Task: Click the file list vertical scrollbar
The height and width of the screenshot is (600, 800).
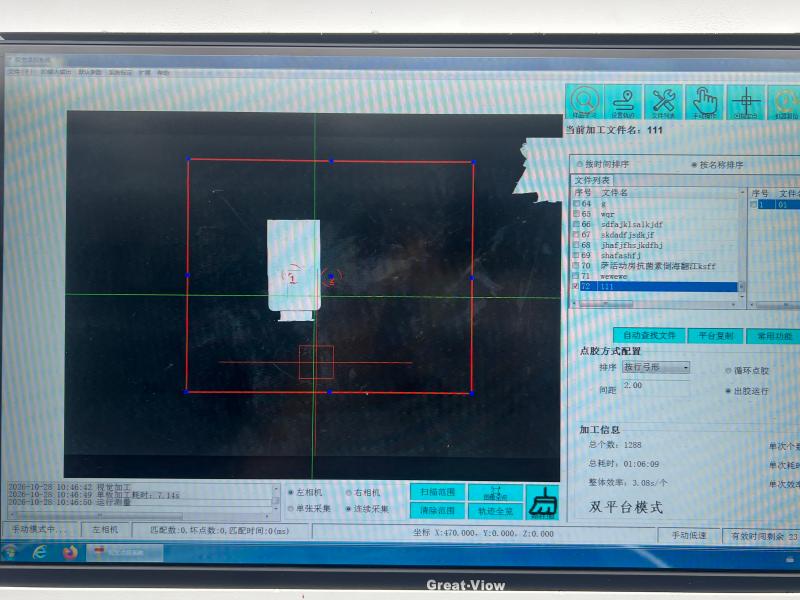Action: click(x=742, y=242)
